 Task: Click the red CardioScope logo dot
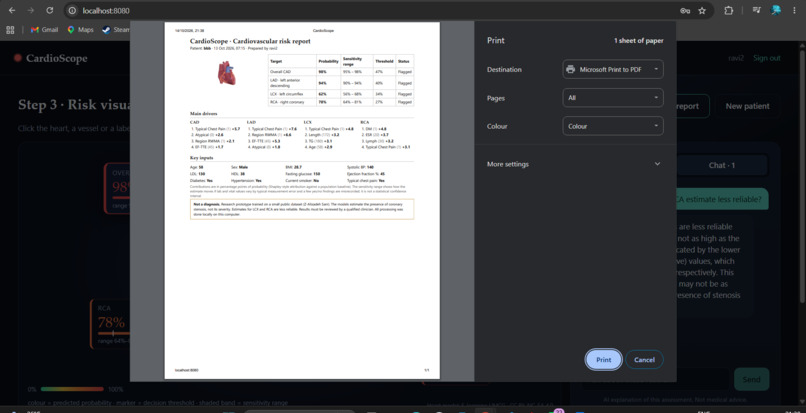(18, 58)
